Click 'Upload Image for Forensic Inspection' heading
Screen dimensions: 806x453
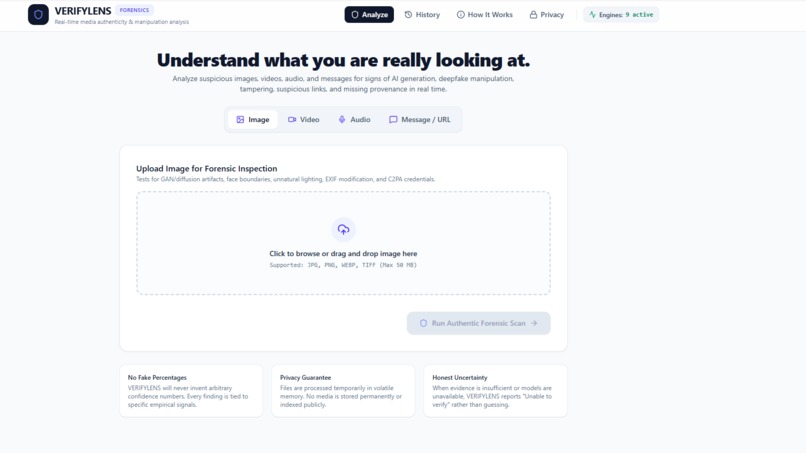point(207,168)
